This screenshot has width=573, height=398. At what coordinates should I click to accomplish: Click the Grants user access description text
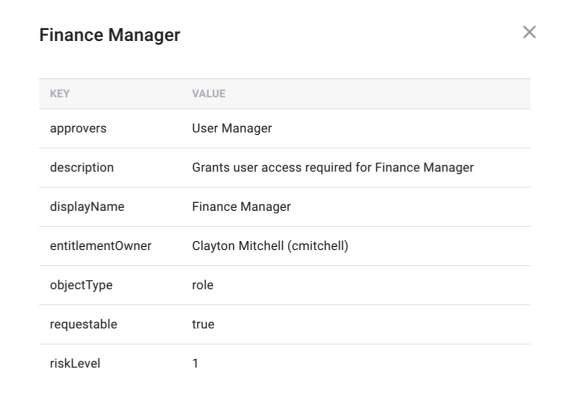coord(333,167)
